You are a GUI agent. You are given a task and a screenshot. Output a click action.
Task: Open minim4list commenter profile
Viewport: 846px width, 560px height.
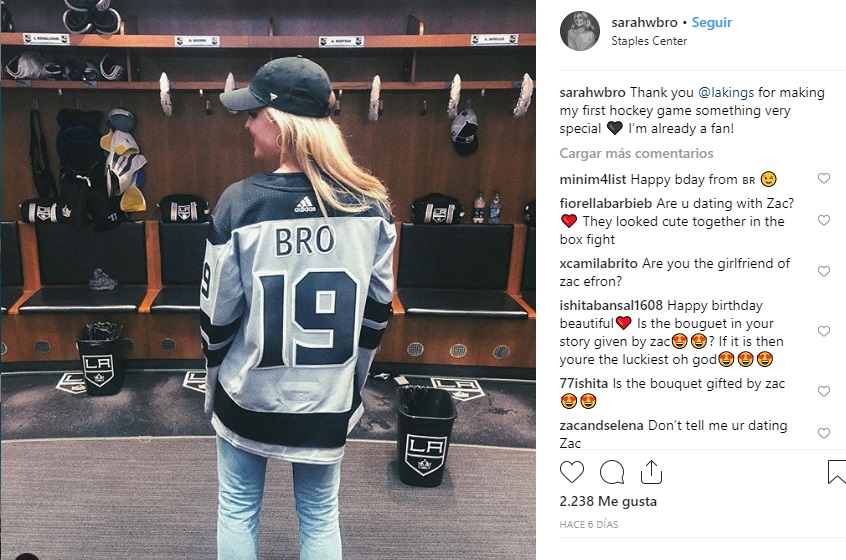(x=592, y=179)
